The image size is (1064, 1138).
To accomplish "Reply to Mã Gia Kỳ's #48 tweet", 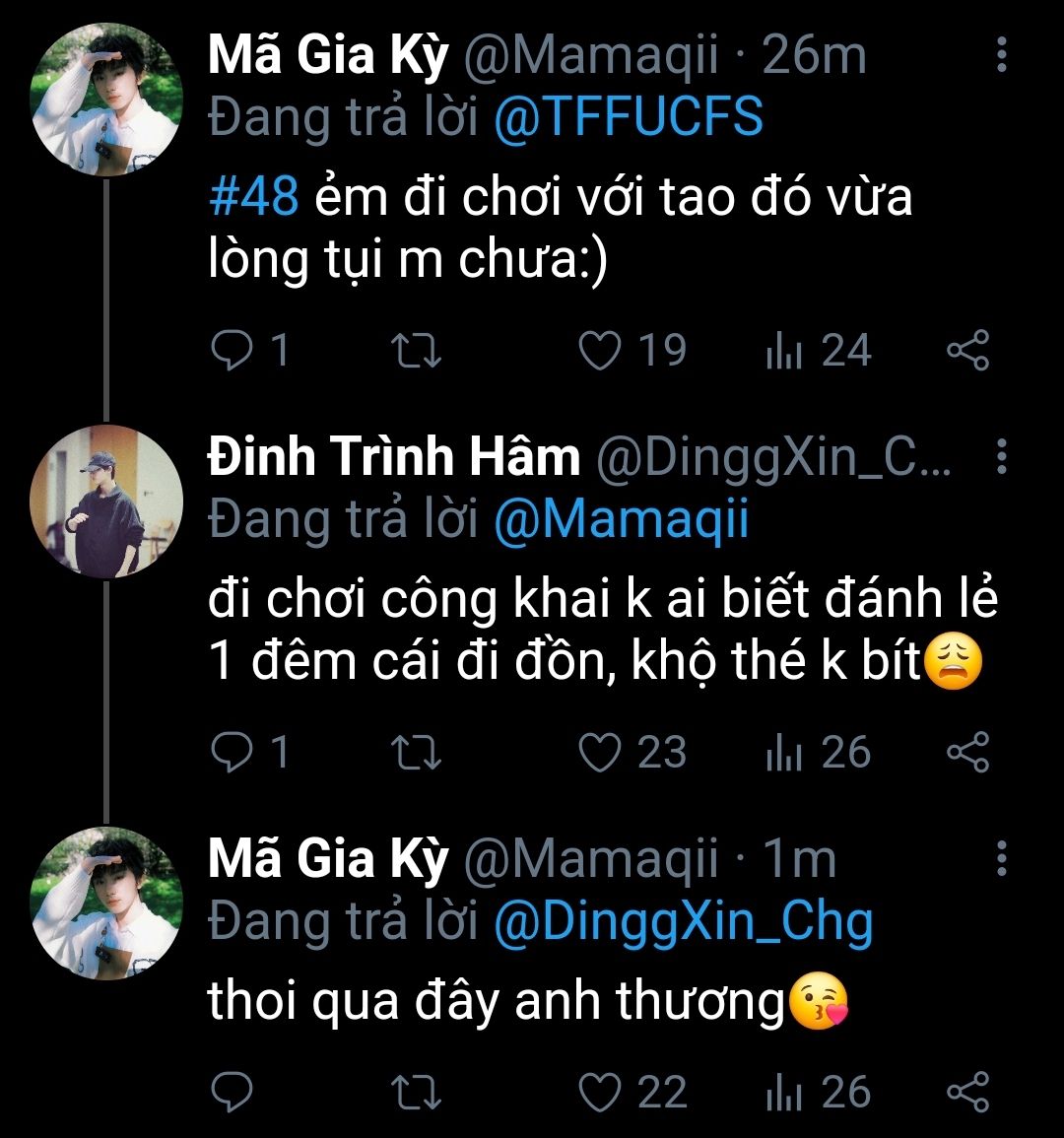I will pyautogui.click(x=233, y=351).
